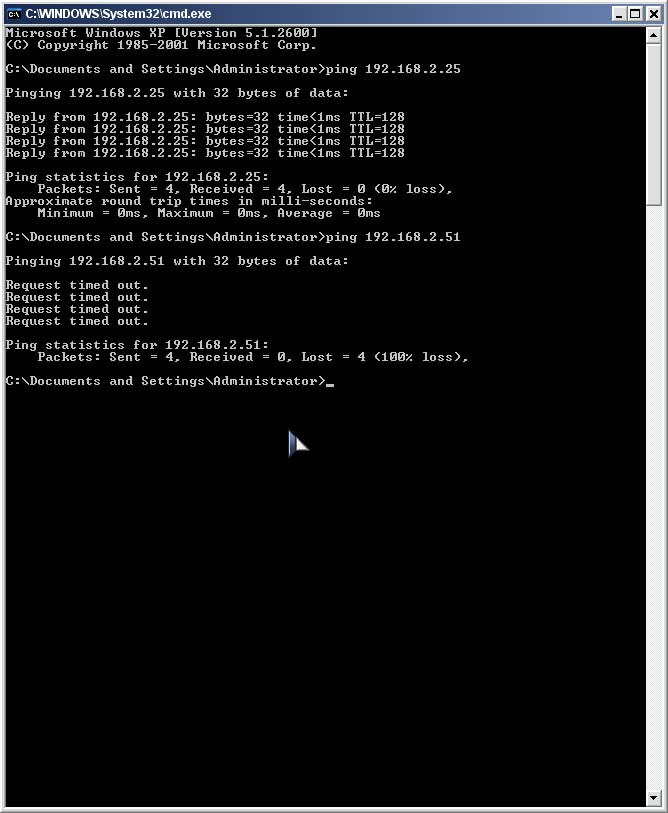
Task: Click the 'Minimum = 0ms' round trip line
Action: coord(209,213)
